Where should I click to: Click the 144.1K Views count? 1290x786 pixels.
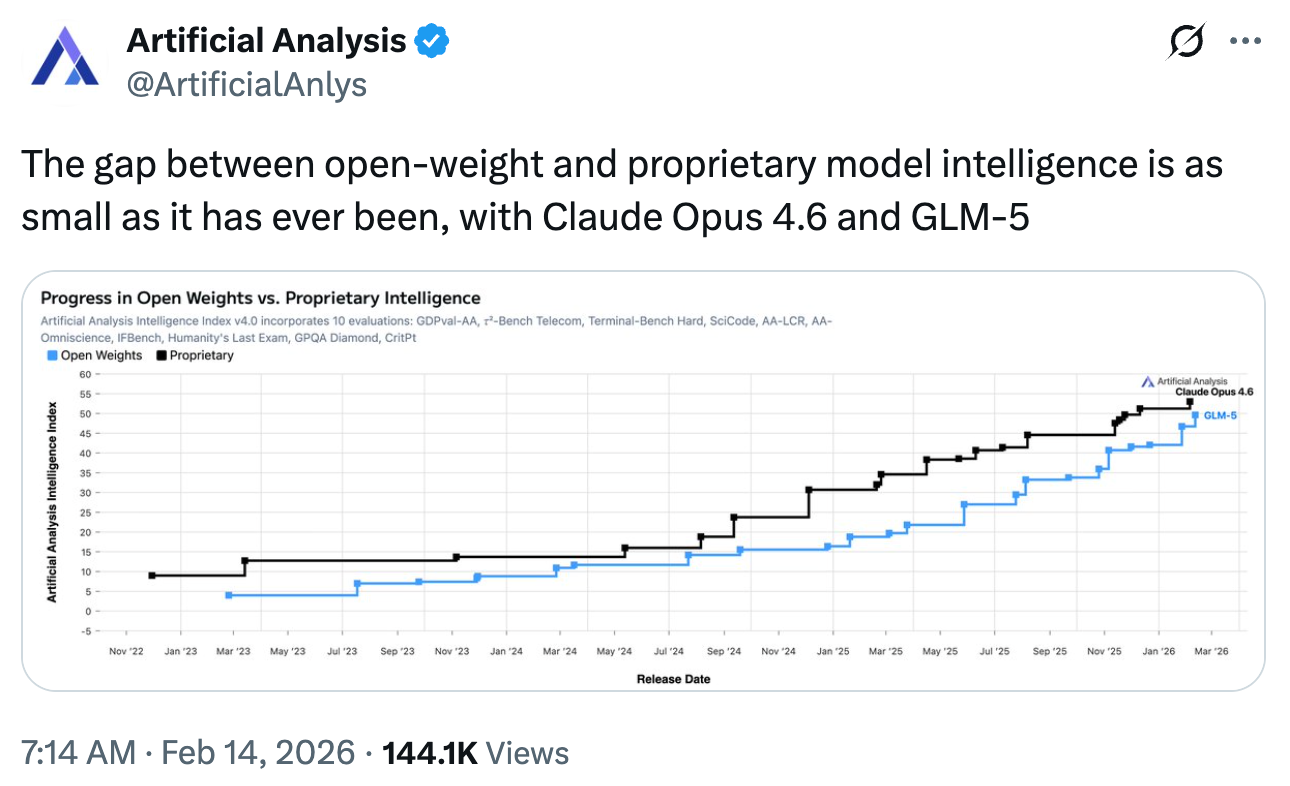[476, 752]
